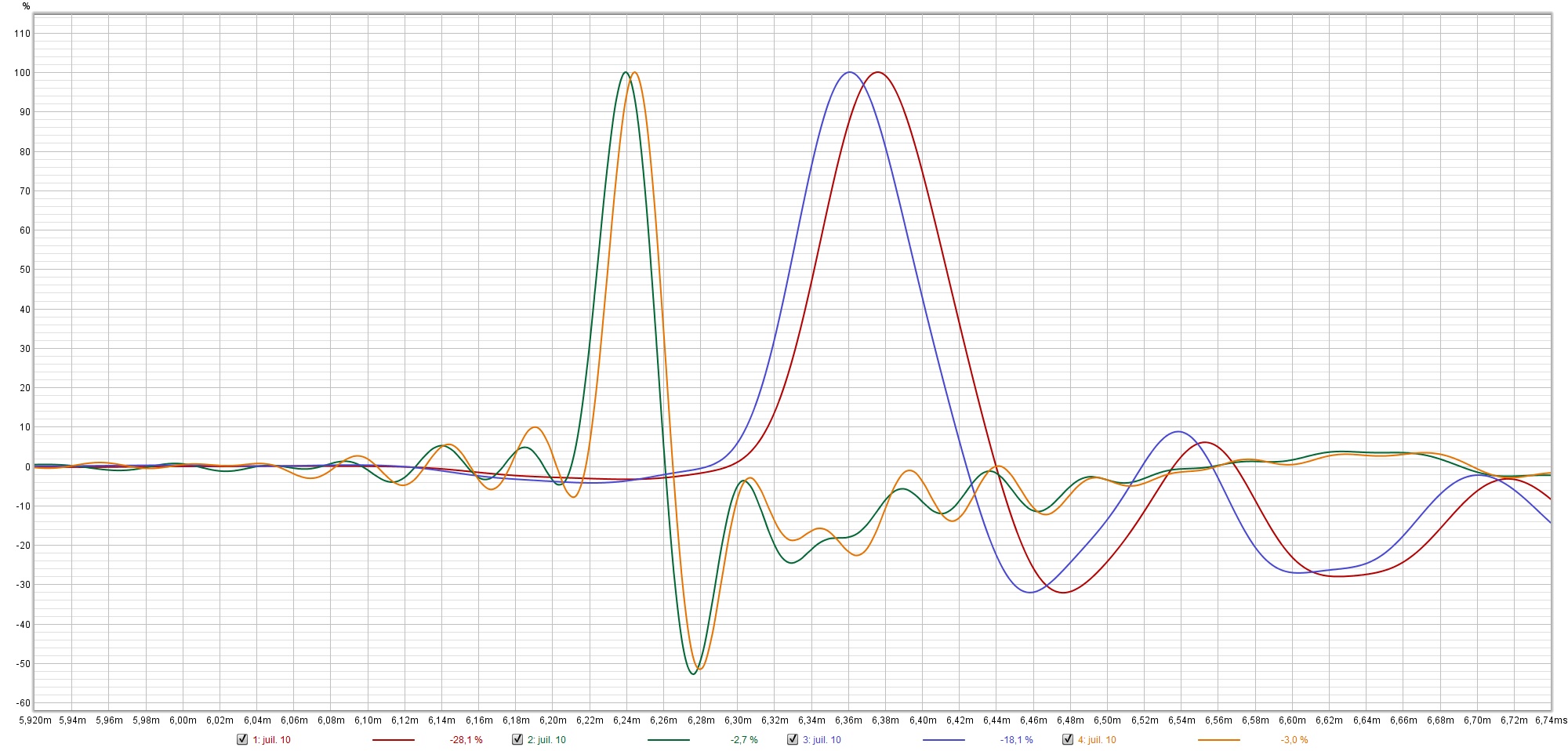Click the '1: juil. 10' legend label
The height and width of the screenshot is (751, 1568).
(271, 740)
